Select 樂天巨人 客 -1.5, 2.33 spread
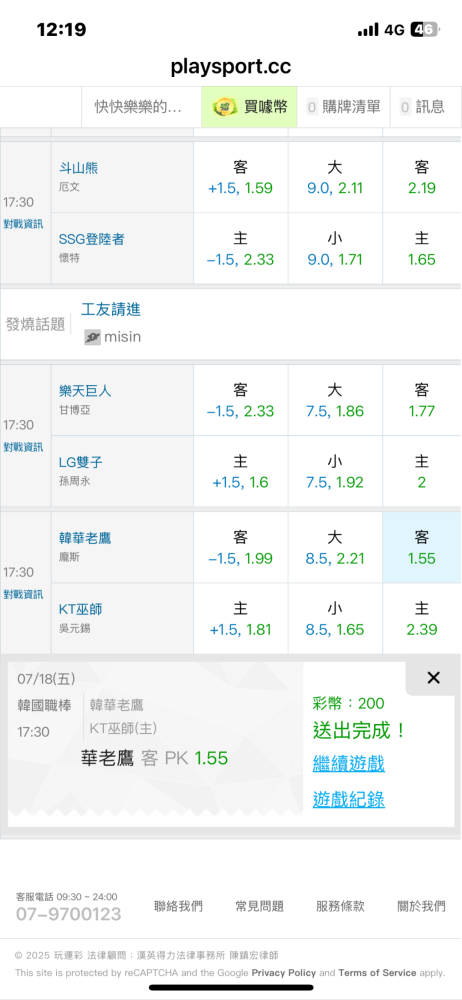The image size is (462, 1000). pos(241,400)
